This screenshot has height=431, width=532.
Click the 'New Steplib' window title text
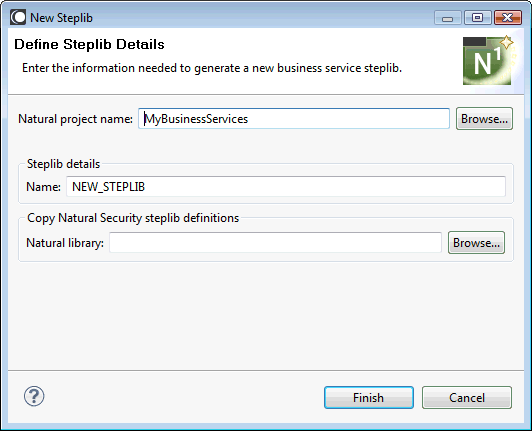pyautogui.click(x=61, y=18)
